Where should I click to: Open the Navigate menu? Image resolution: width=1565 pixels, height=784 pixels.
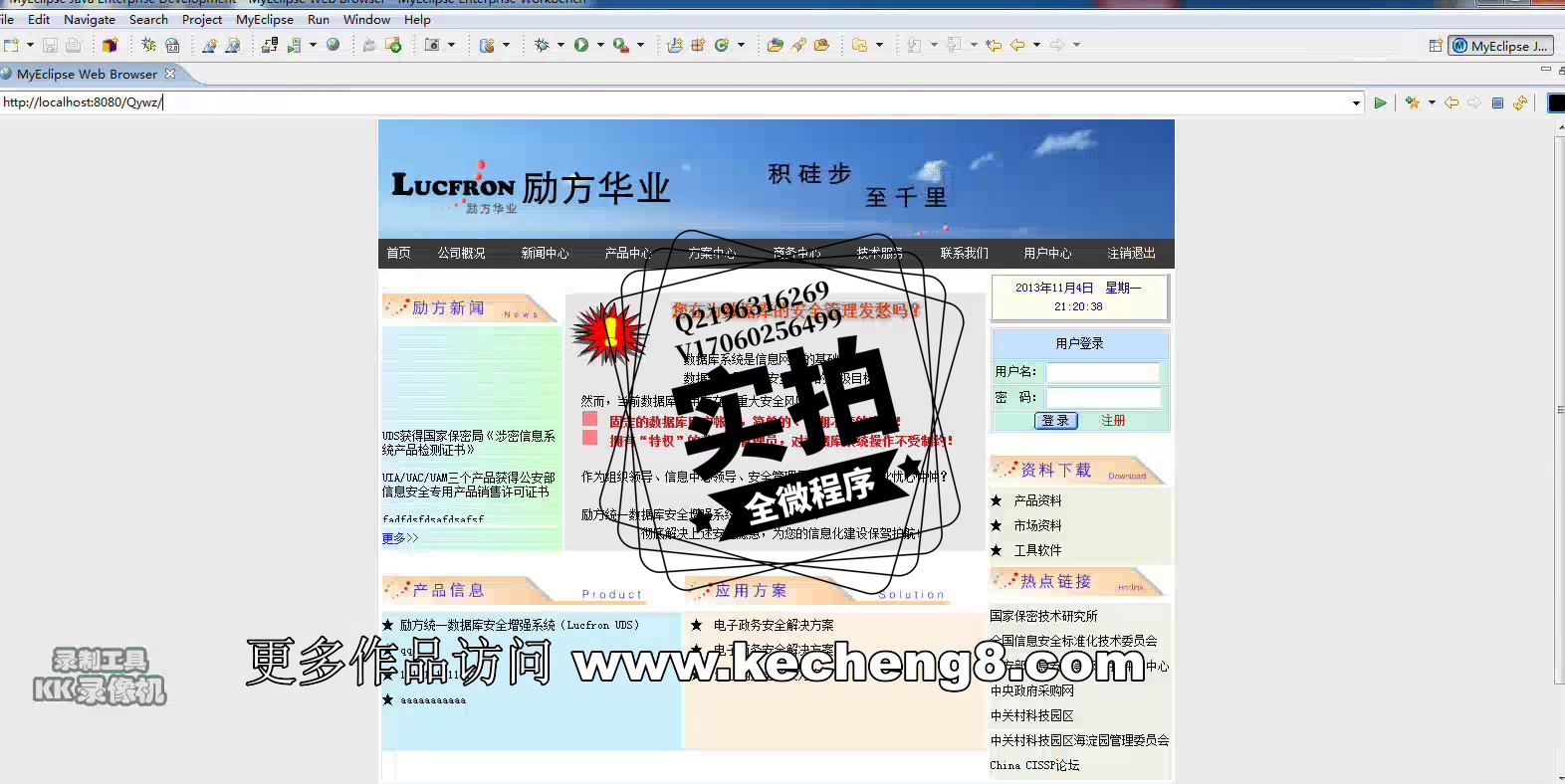click(x=90, y=19)
